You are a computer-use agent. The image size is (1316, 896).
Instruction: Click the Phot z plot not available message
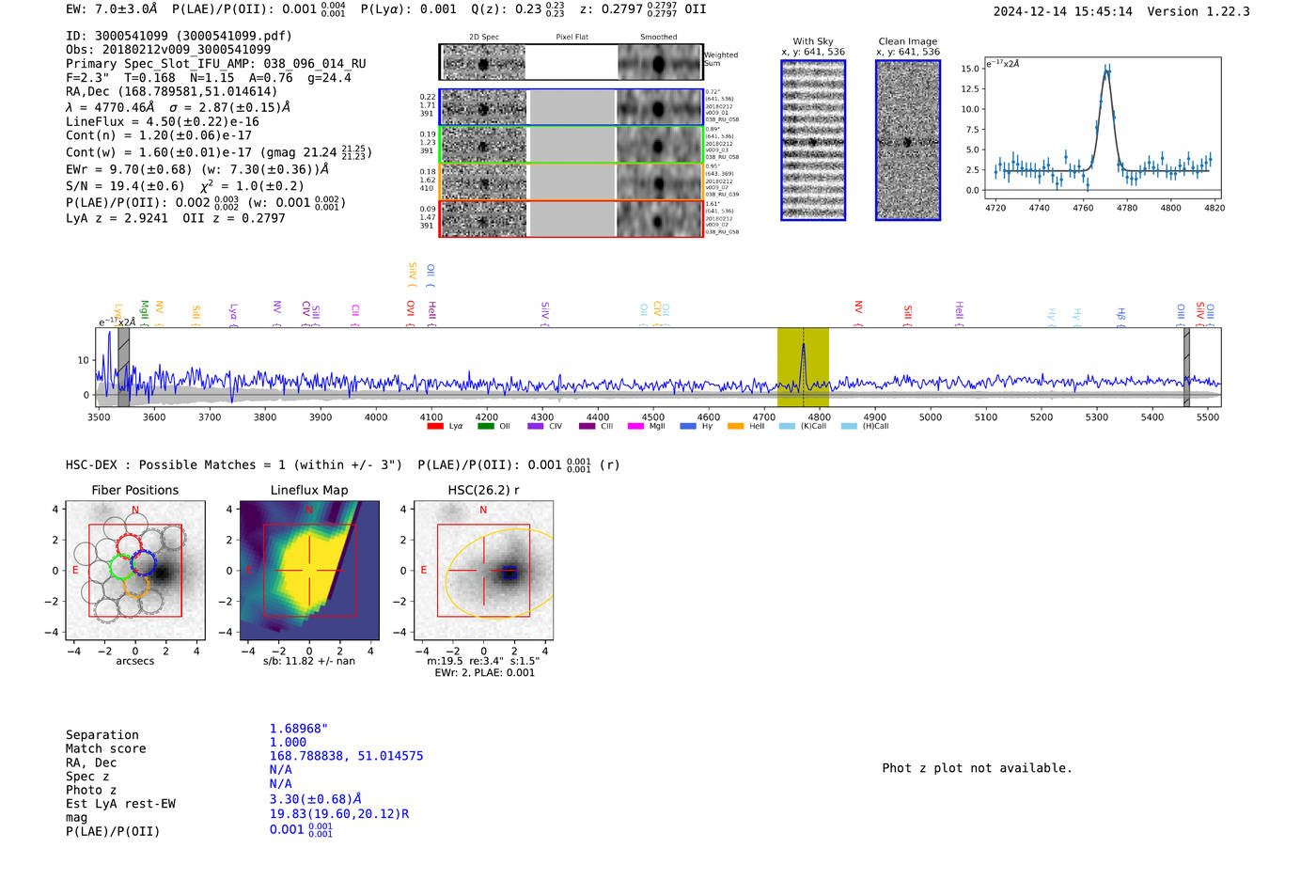pos(977,768)
